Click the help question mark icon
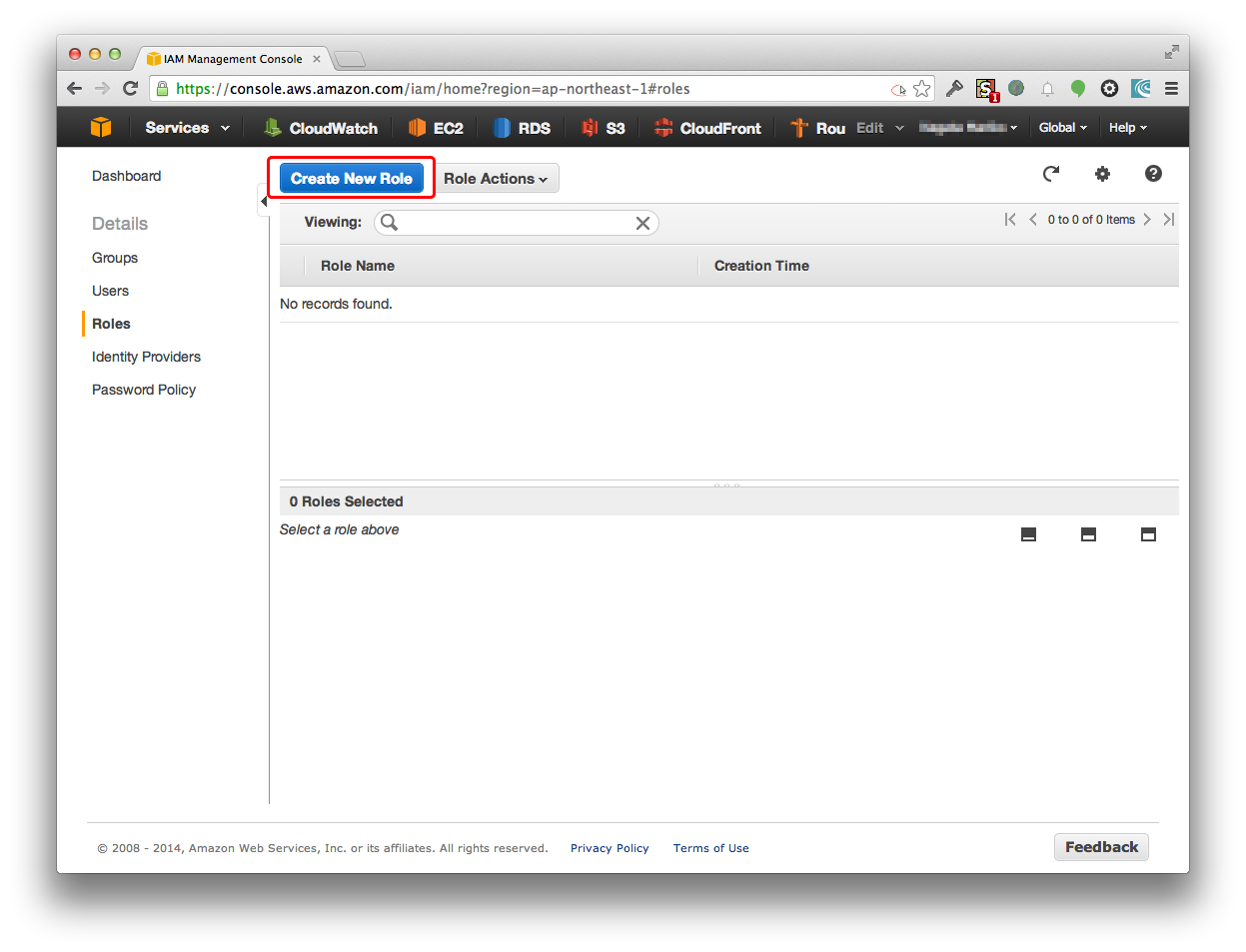1246x952 pixels. (1153, 174)
